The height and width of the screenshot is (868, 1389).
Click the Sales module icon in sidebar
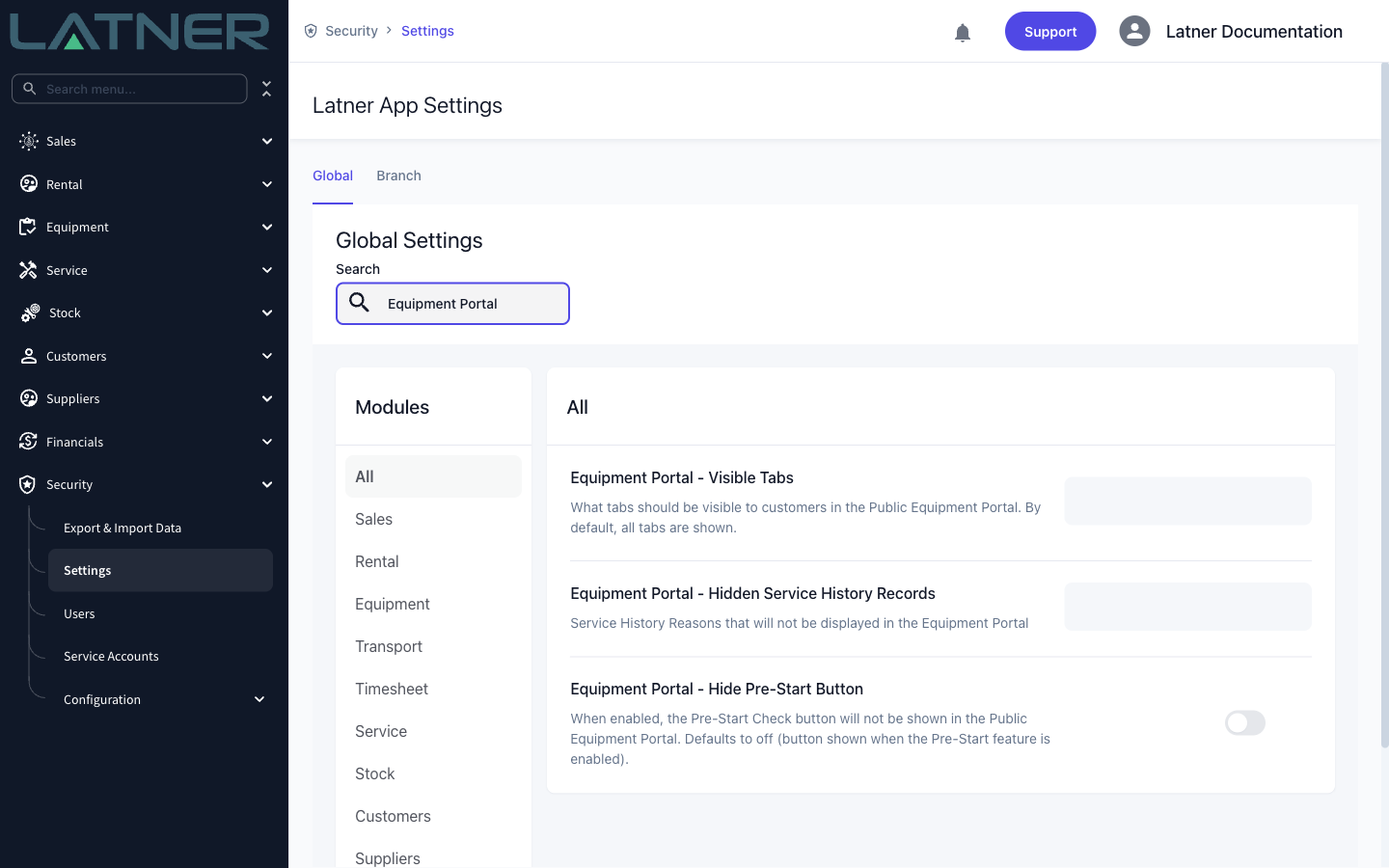29,141
